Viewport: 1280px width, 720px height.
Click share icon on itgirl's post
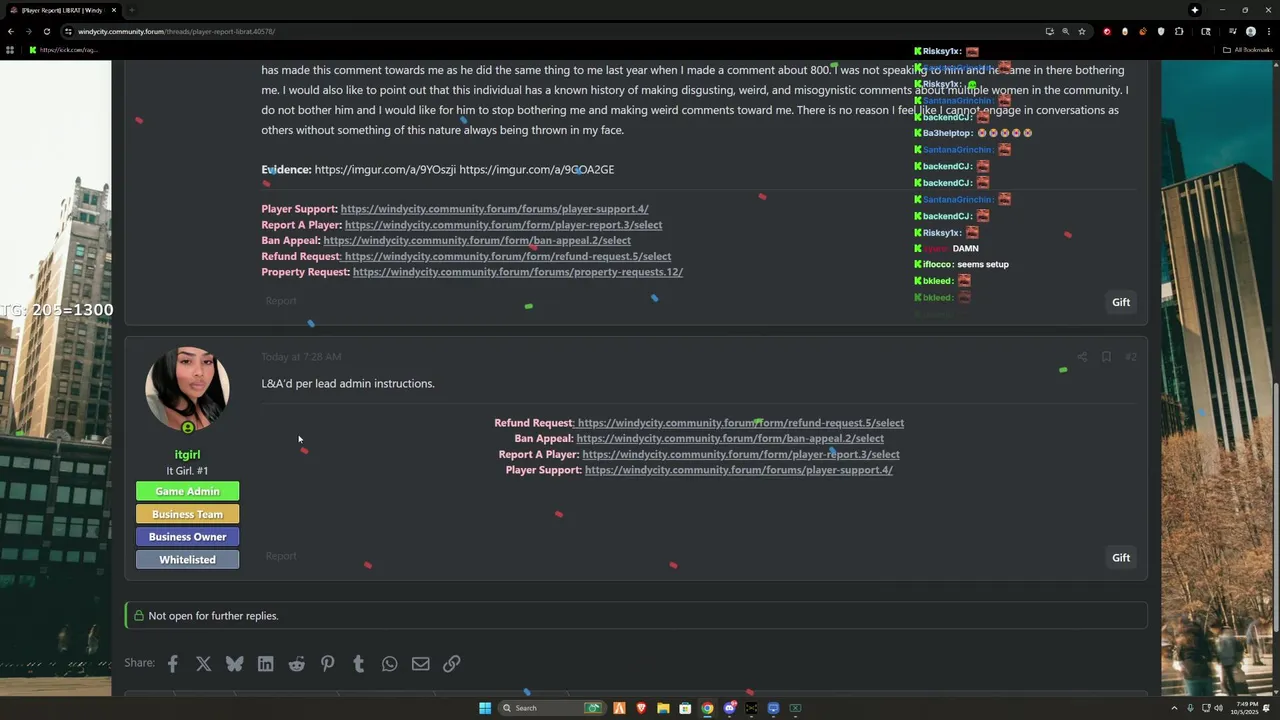[x=1082, y=357]
